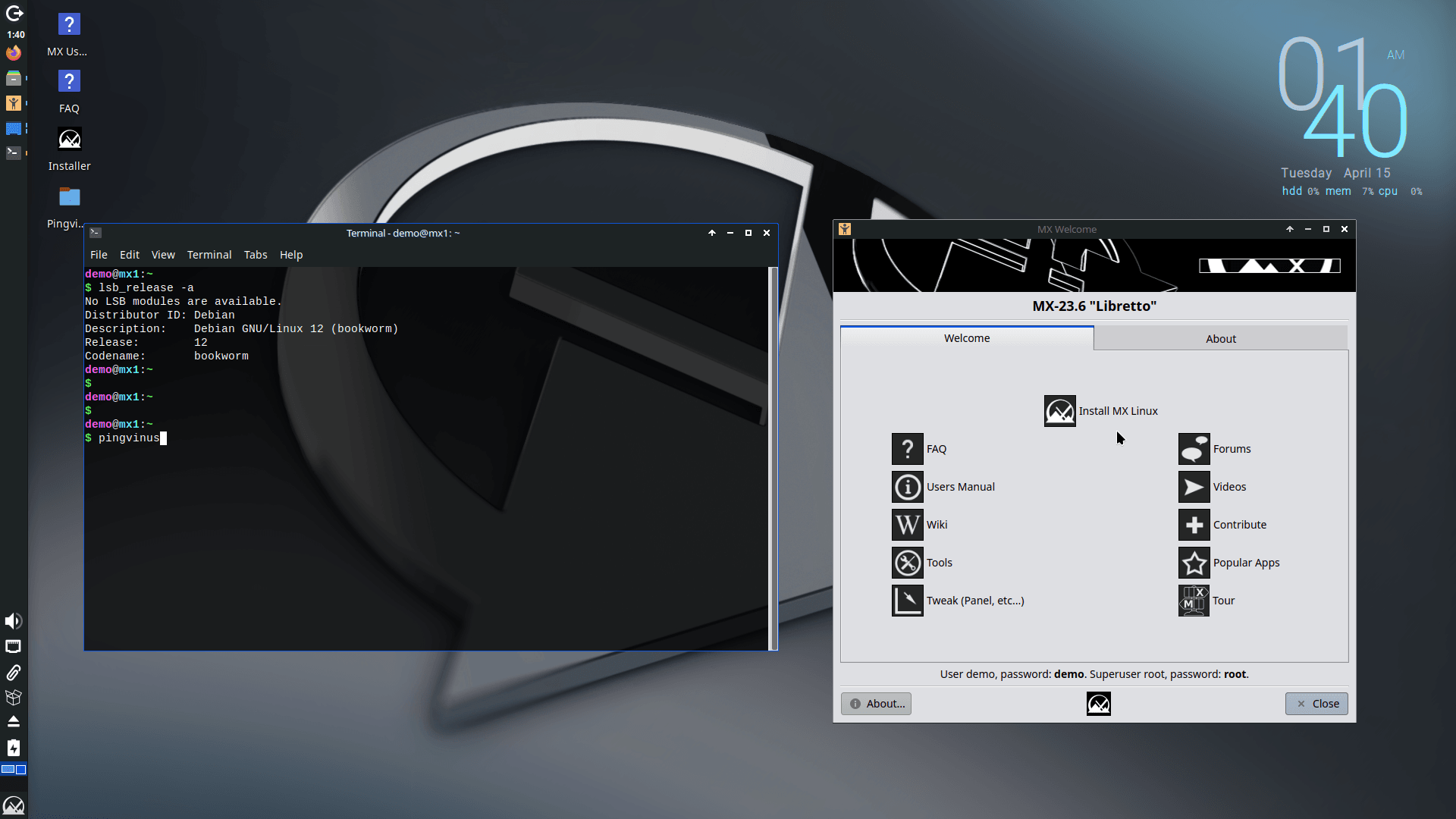This screenshot has width=1456, height=819.
Task: Click the Wiki W icon
Action: pos(907,525)
